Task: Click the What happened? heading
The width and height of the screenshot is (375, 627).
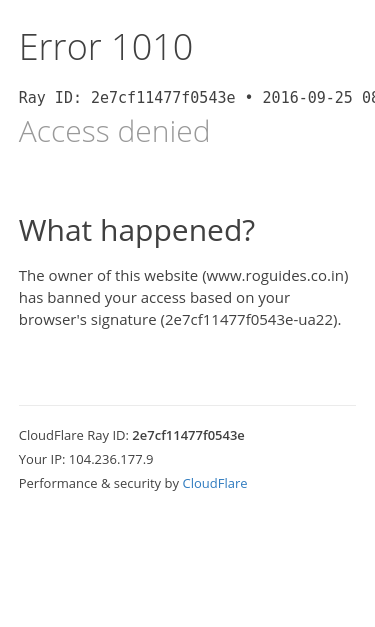Action: [x=137, y=231]
